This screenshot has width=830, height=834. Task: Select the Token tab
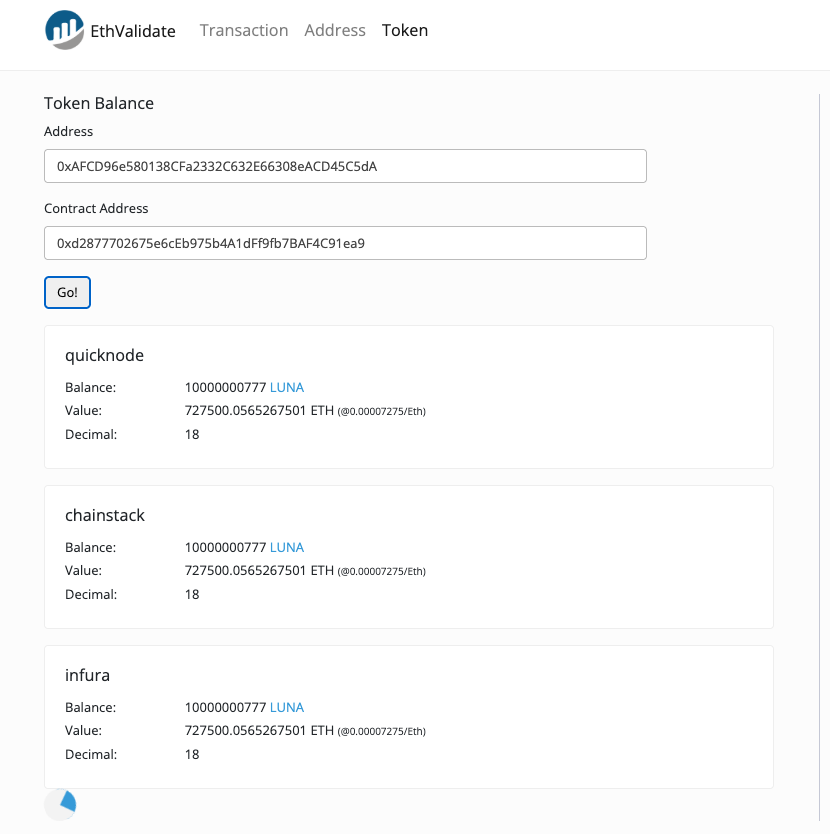click(405, 30)
